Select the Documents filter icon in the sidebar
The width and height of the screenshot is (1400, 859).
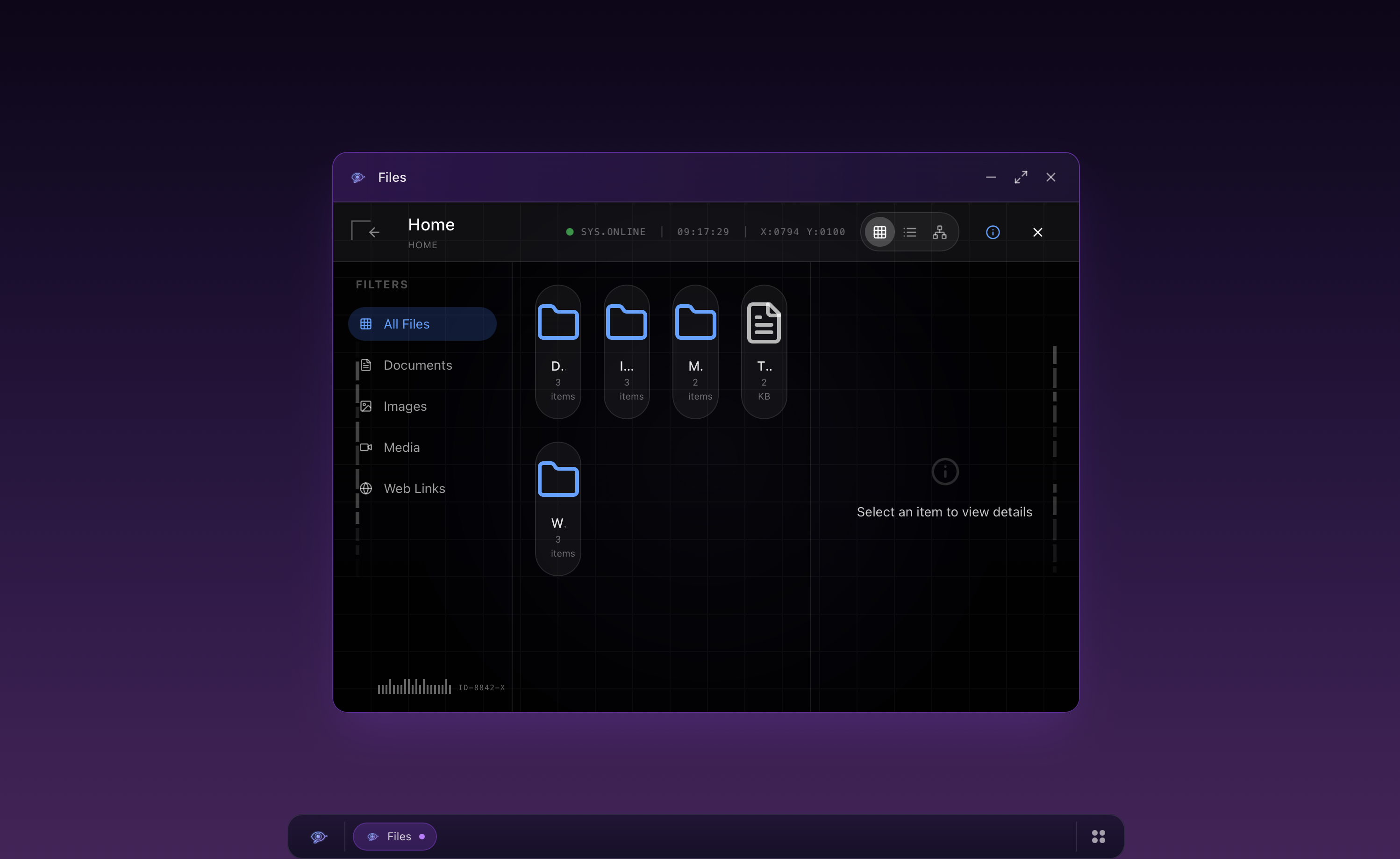366,365
